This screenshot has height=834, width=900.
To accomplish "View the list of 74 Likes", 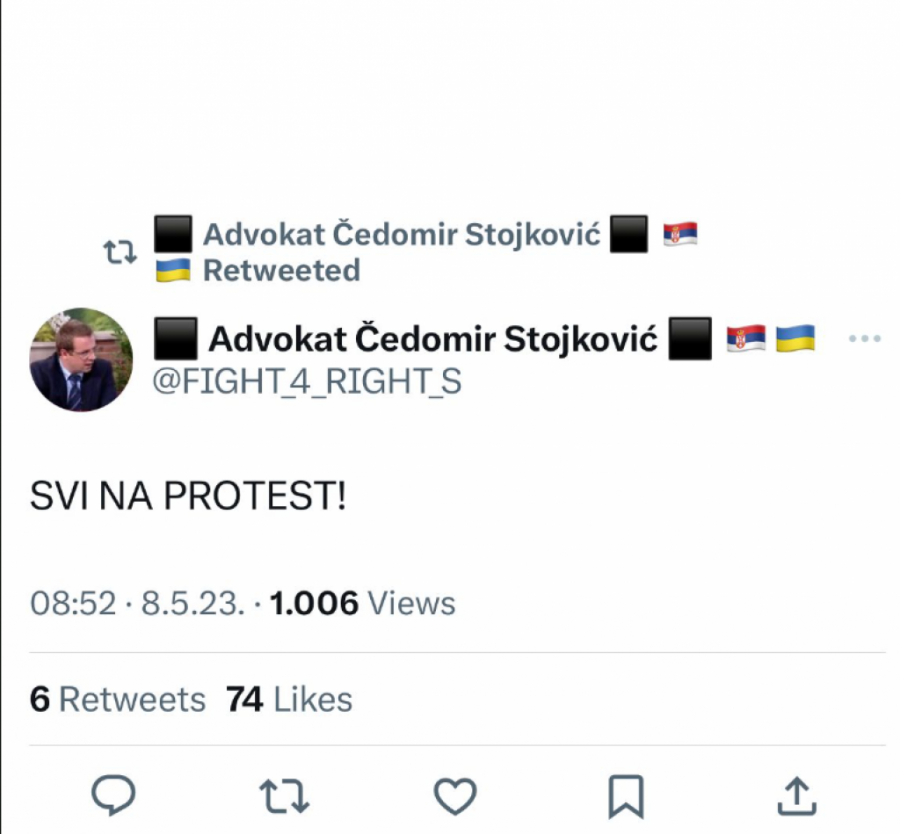I will coord(289,699).
